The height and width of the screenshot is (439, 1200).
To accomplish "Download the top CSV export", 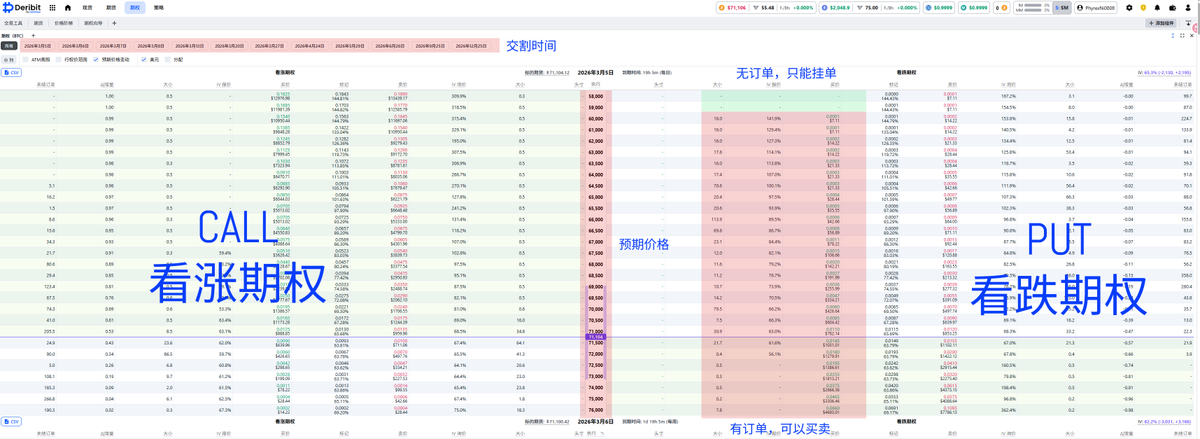I will pos(12,73).
